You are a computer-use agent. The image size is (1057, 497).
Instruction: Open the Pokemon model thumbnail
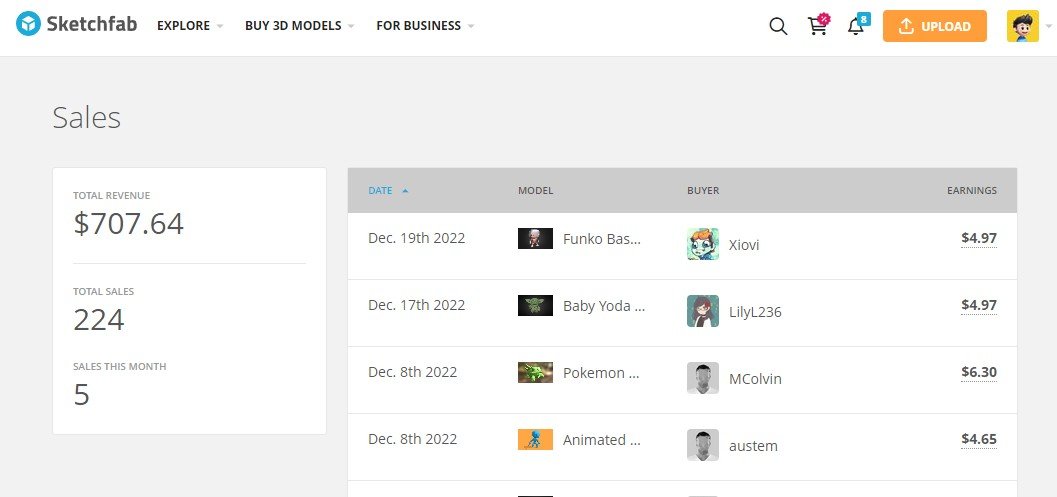coord(535,372)
